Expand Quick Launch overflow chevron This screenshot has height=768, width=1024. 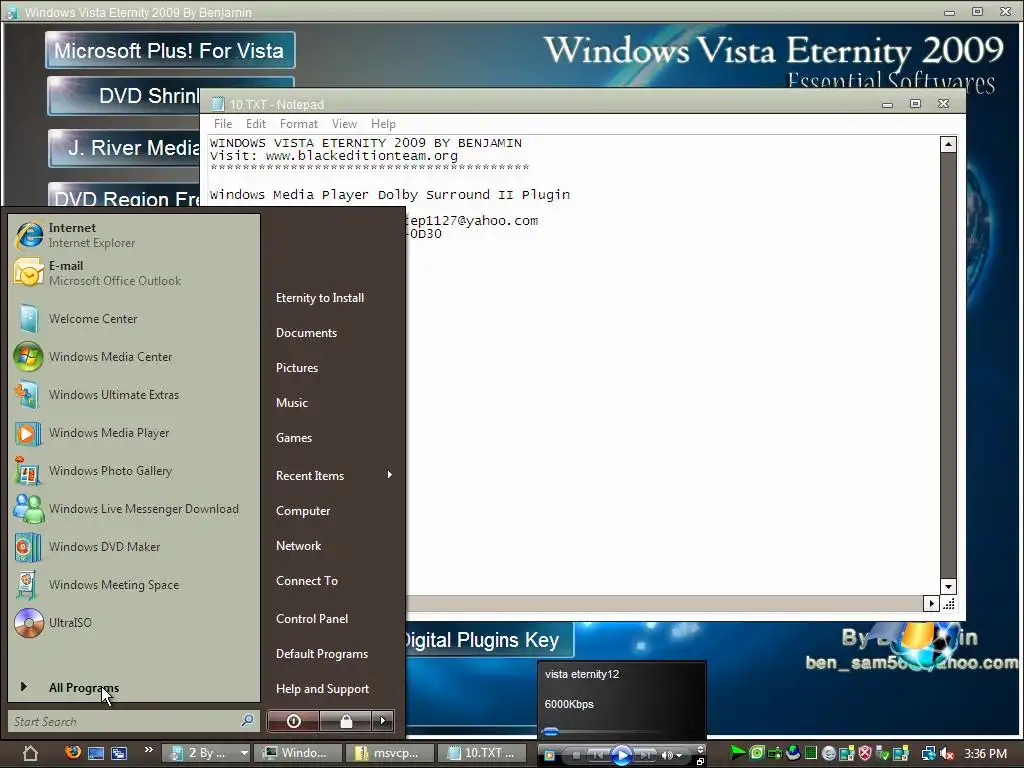point(148,750)
